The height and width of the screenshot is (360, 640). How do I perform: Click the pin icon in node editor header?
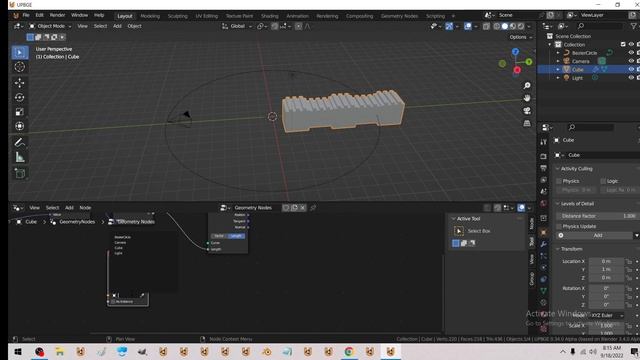click(313, 208)
